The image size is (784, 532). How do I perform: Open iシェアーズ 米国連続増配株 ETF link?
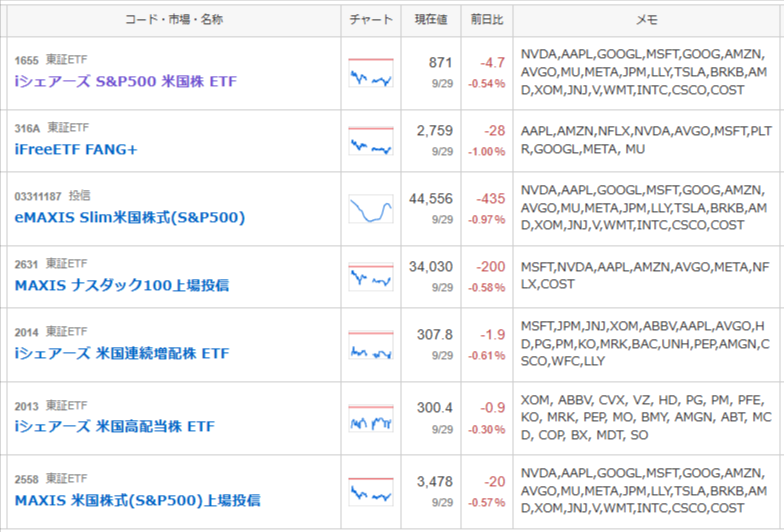(122, 354)
